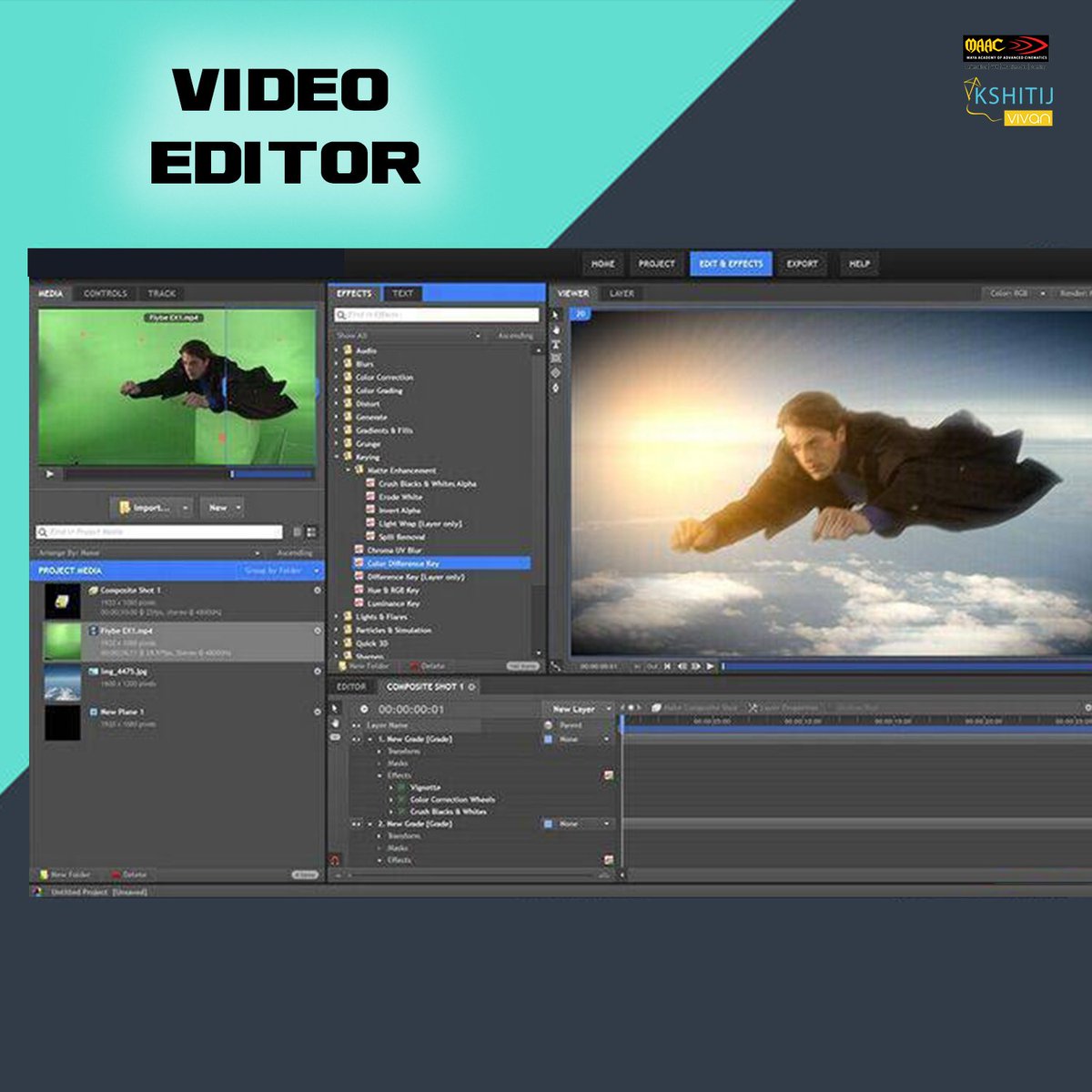Open gear options for Composite Shot 1 media
1092x1092 pixels.
[x=318, y=591]
